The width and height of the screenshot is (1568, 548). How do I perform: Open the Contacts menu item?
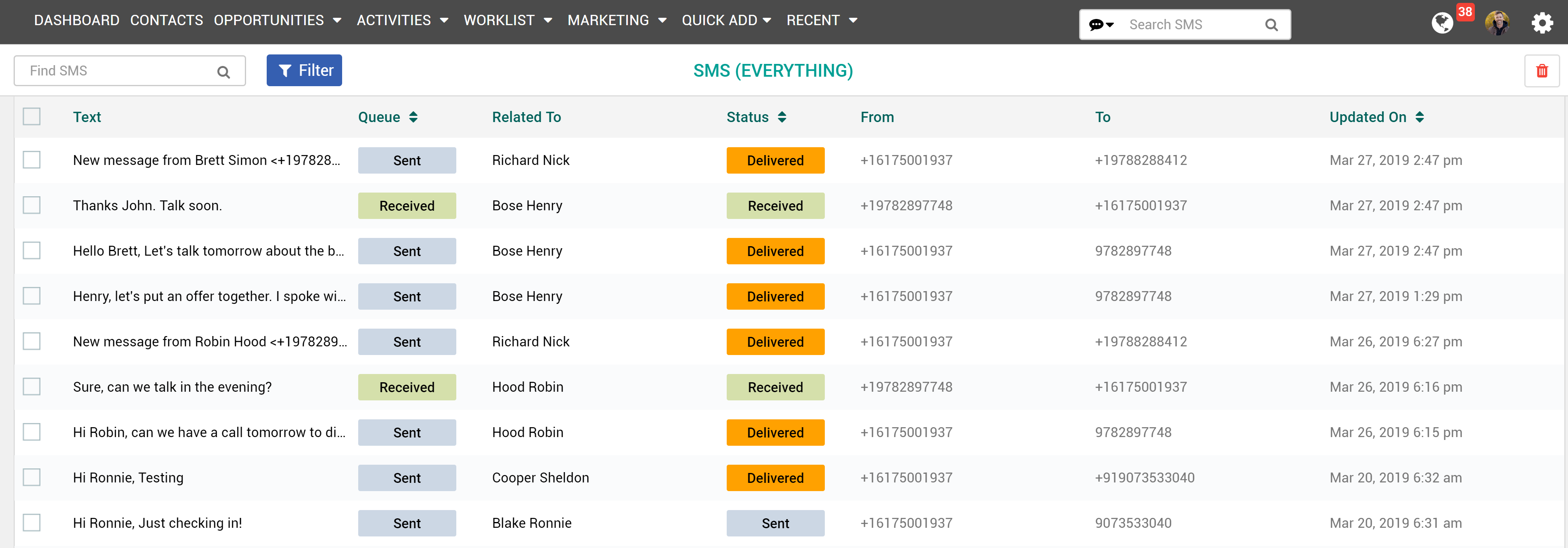[166, 20]
